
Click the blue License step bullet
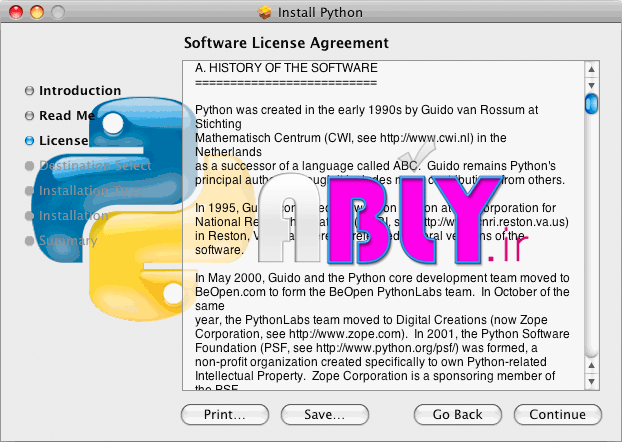[29, 140]
